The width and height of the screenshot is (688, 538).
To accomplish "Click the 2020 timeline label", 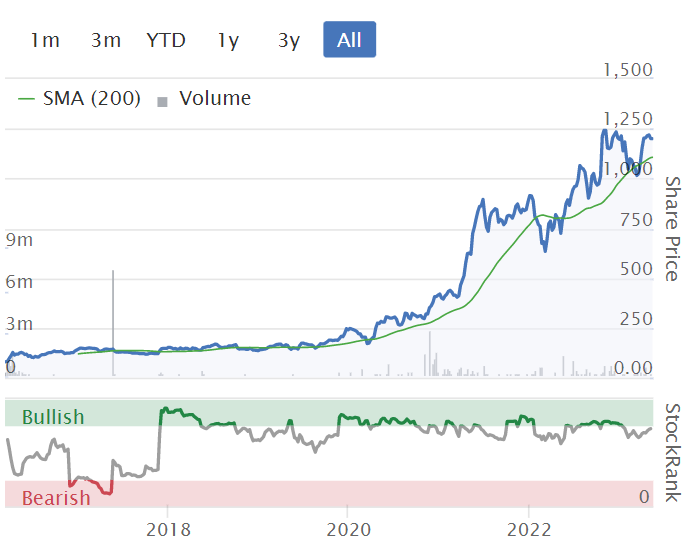I will [x=348, y=527].
